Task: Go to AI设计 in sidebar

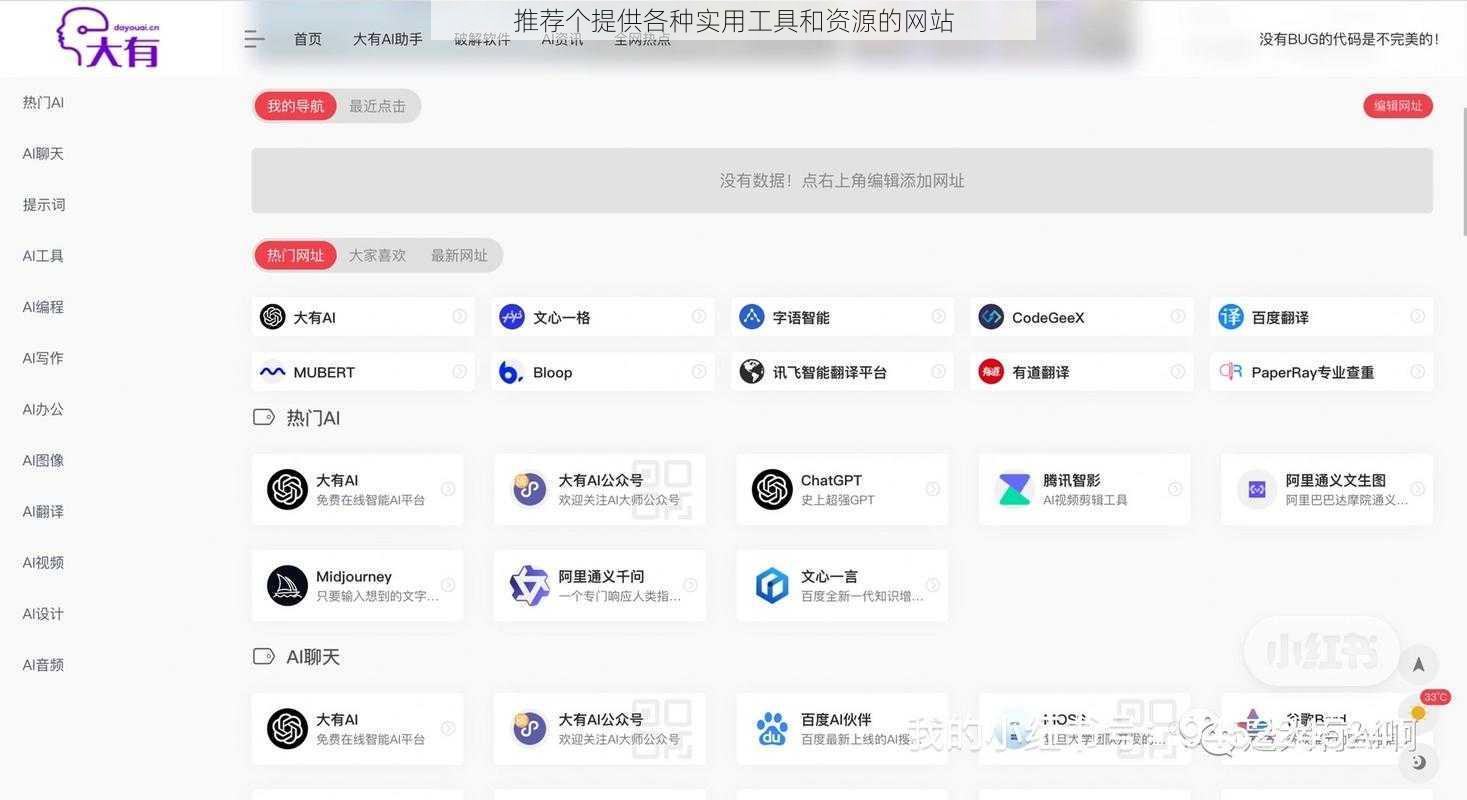Action: [x=43, y=613]
